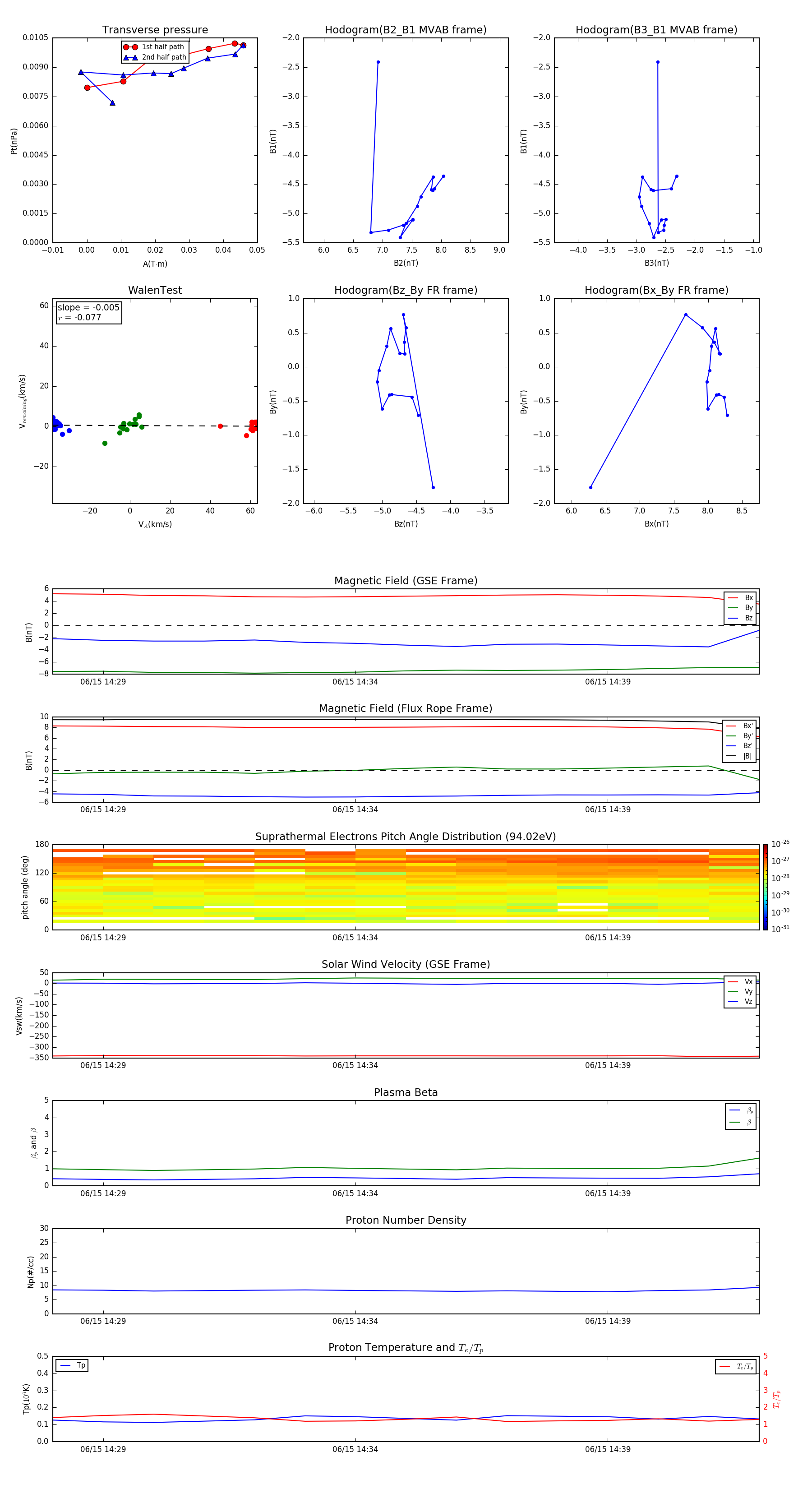
Task: Click the 'Bx(nT)' x-axis label of hodogram
Action: point(656,524)
